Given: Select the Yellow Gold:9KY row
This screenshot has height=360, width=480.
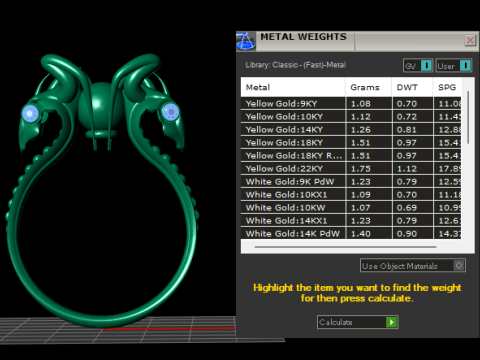Looking at the screenshot, I should [x=351, y=104].
